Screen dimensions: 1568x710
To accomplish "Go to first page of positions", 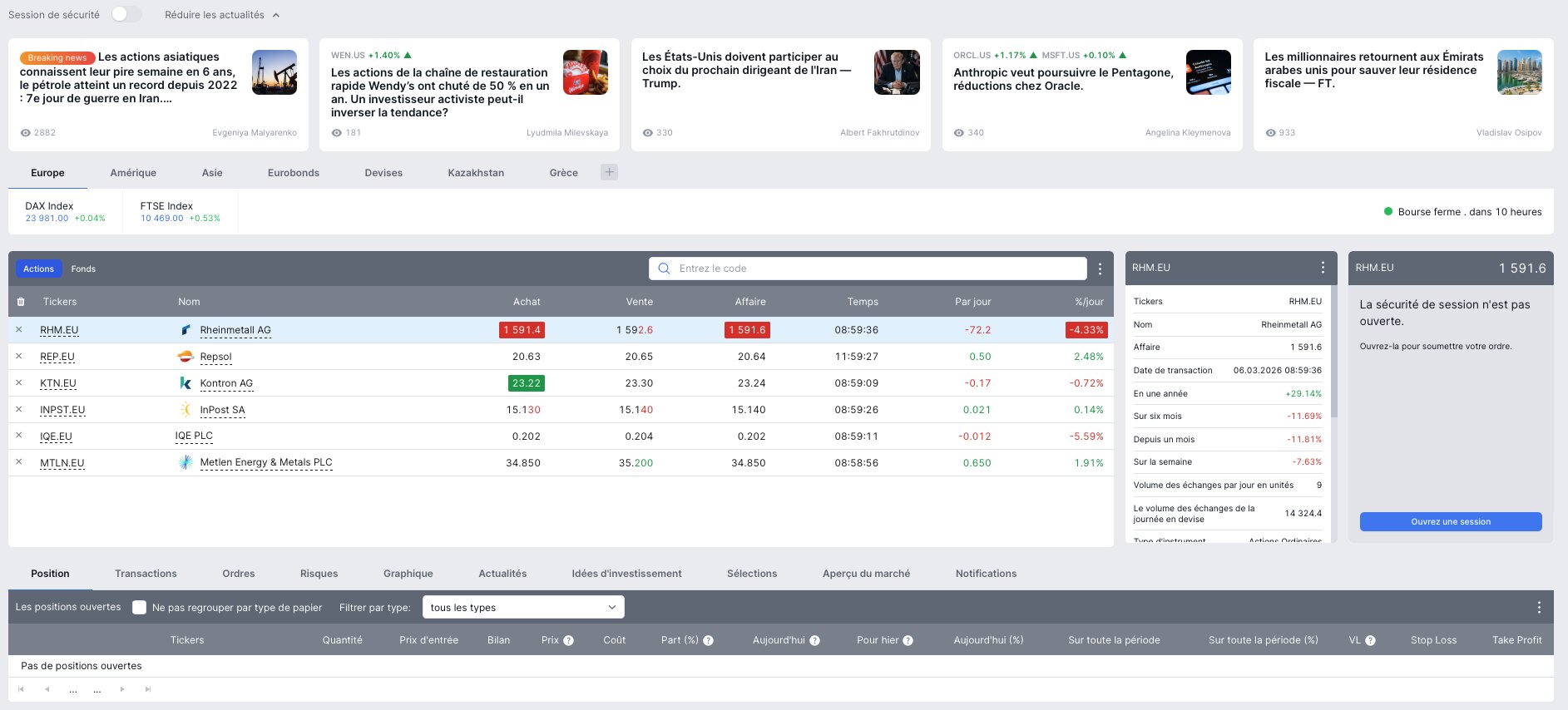I will pos(21,689).
